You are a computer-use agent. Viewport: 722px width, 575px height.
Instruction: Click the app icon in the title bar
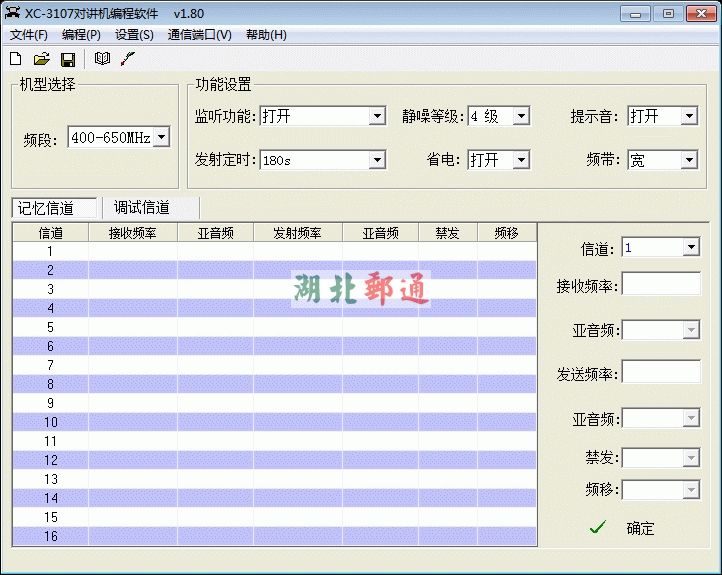pyautogui.click(x=13, y=13)
